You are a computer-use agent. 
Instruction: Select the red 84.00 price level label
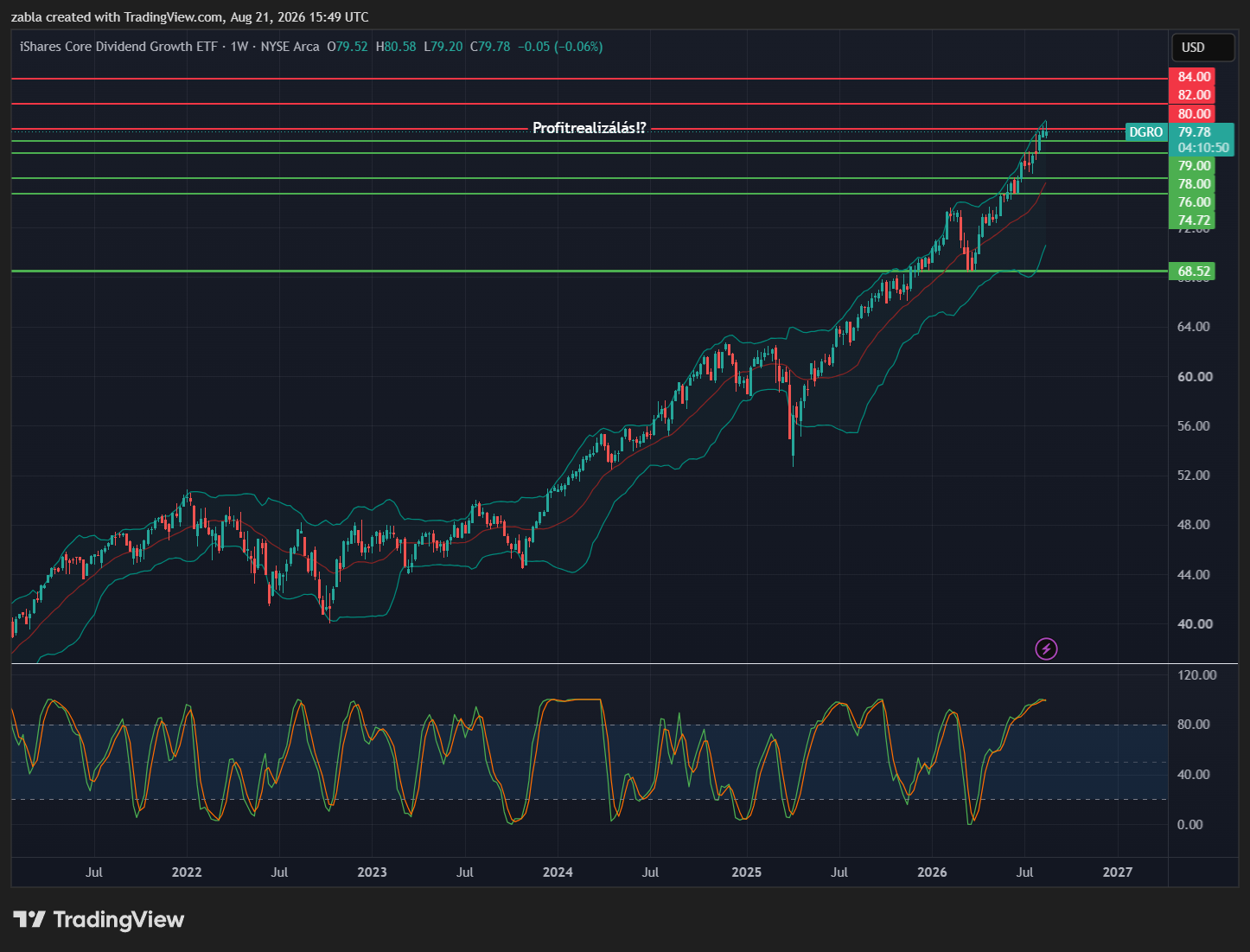(1193, 77)
